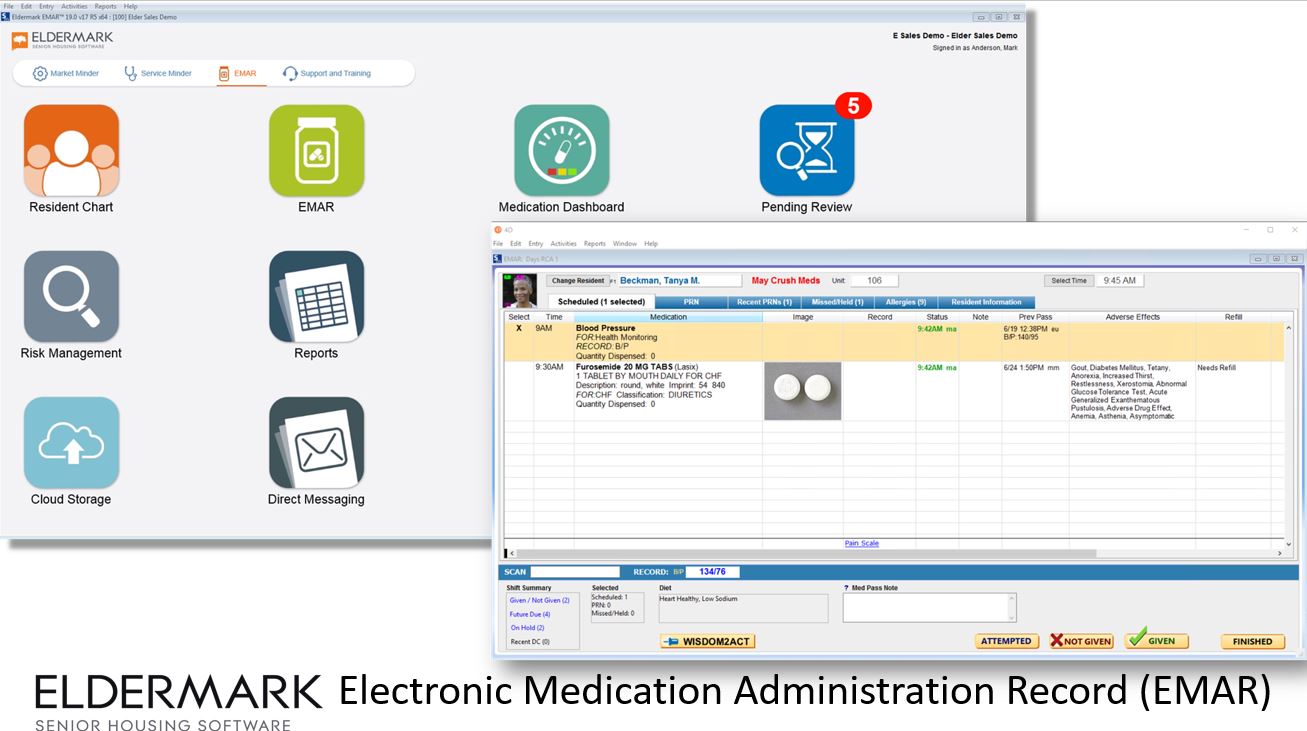
Task: Click the Support and Training headset icon
Action: pyautogui.click(x=290, y=73)
